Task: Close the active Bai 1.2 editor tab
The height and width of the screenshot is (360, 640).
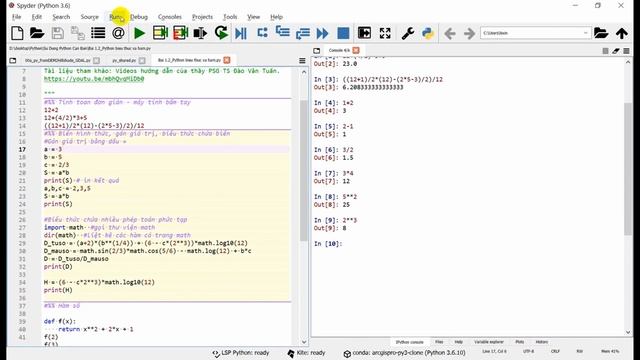Action: tap(227, 60)
